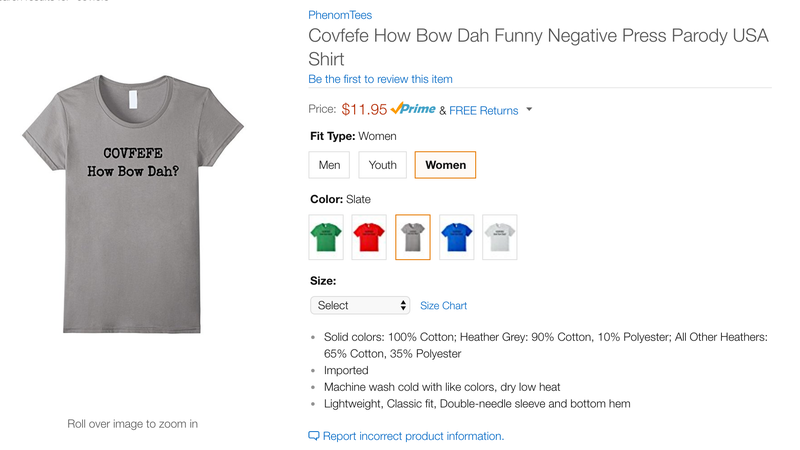Click the speech bubble report icon
This screenshot has width=800, height=450.
tap(314, 436)
